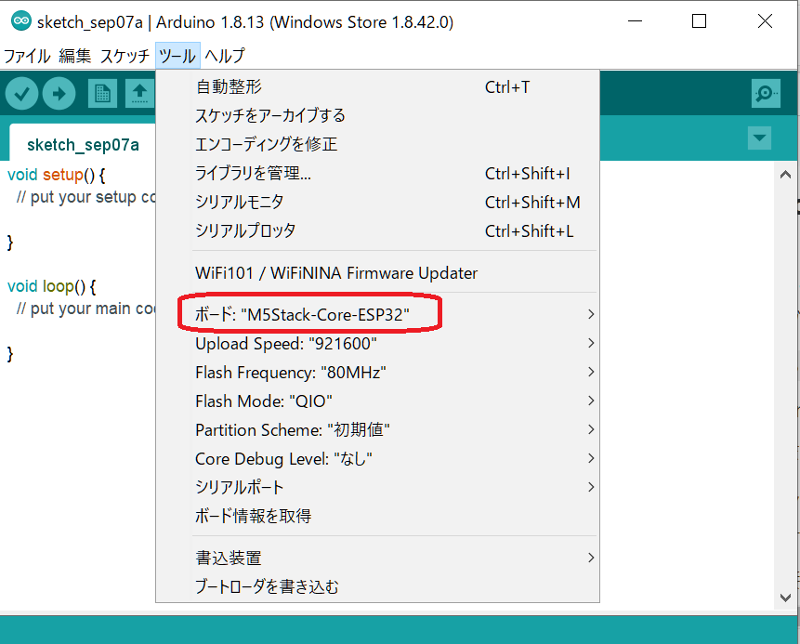
Task: Minimize the Arduino window
Action: click(635, 21)
